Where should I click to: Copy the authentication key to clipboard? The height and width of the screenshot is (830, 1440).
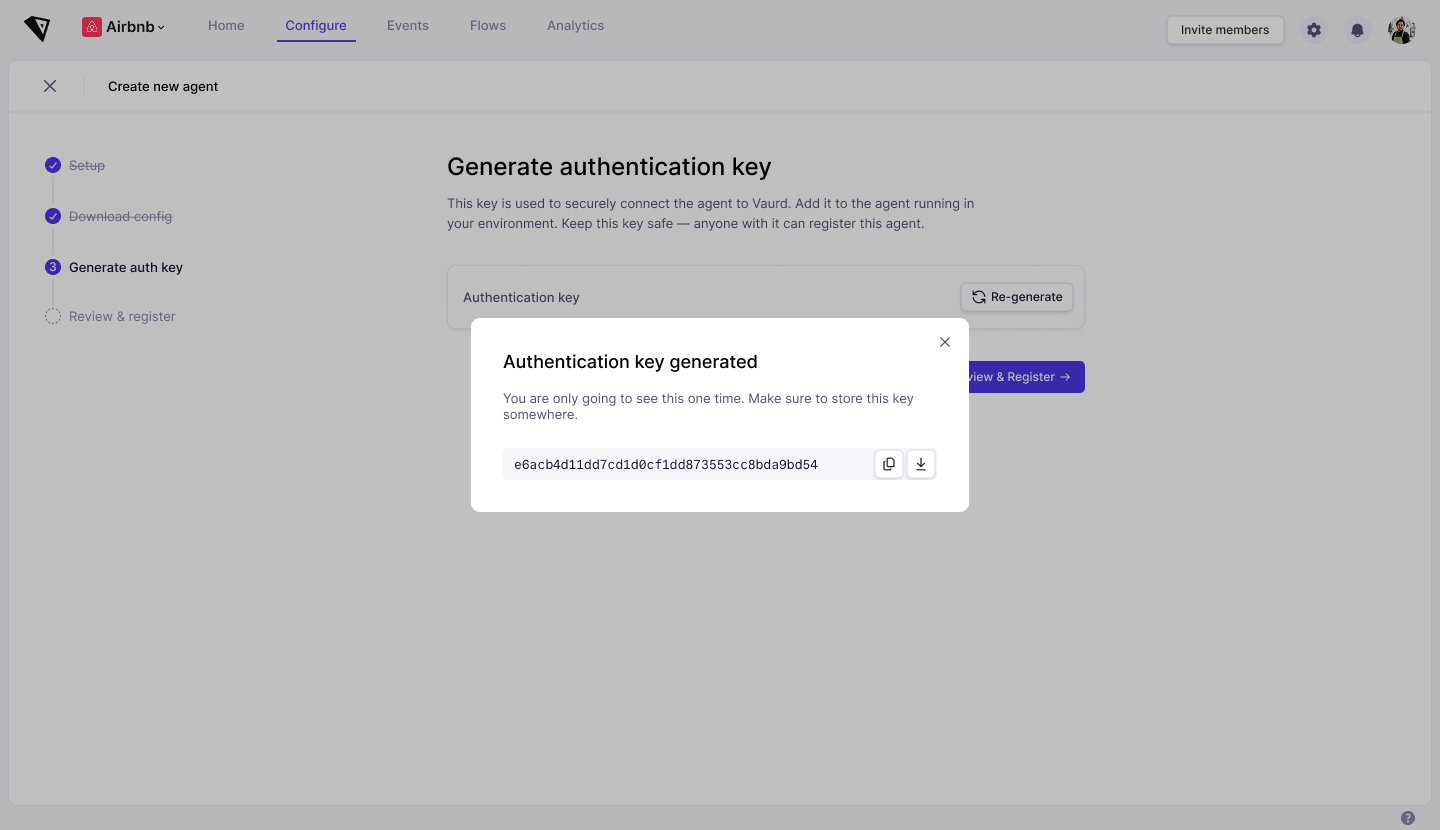pyautogui.click(x=889, y=464)
